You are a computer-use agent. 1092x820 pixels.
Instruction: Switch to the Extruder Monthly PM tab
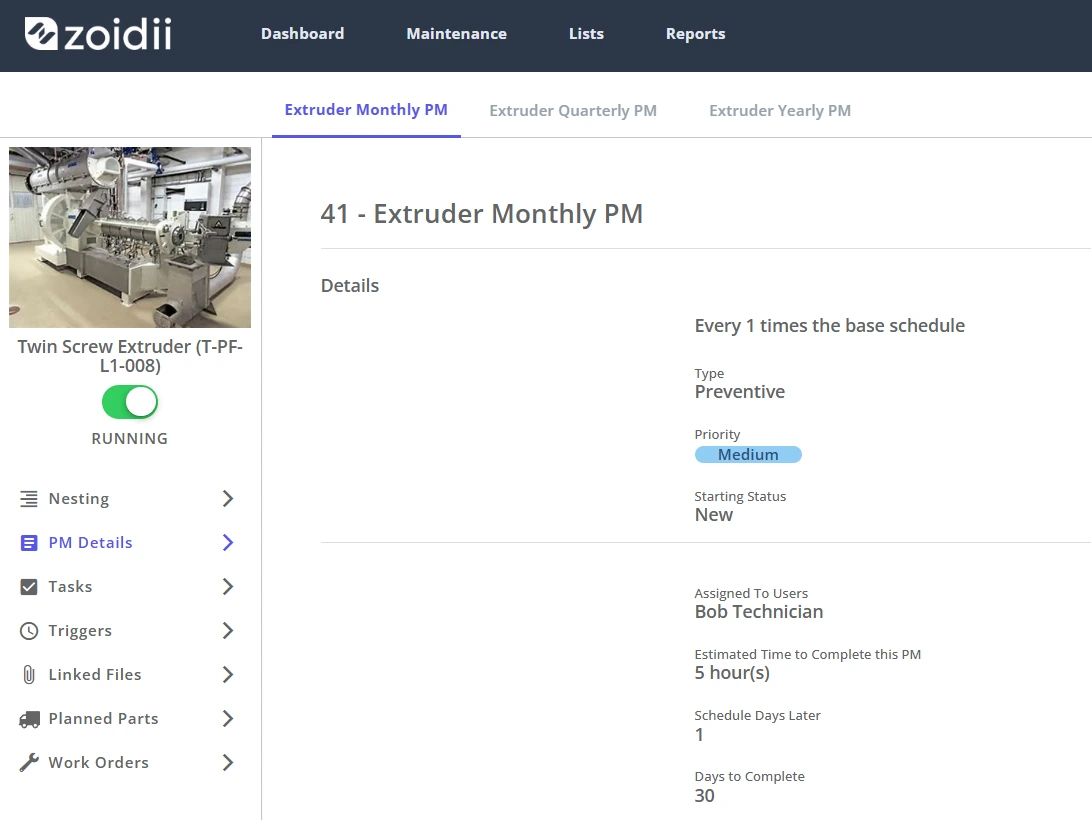click(366, 110)
